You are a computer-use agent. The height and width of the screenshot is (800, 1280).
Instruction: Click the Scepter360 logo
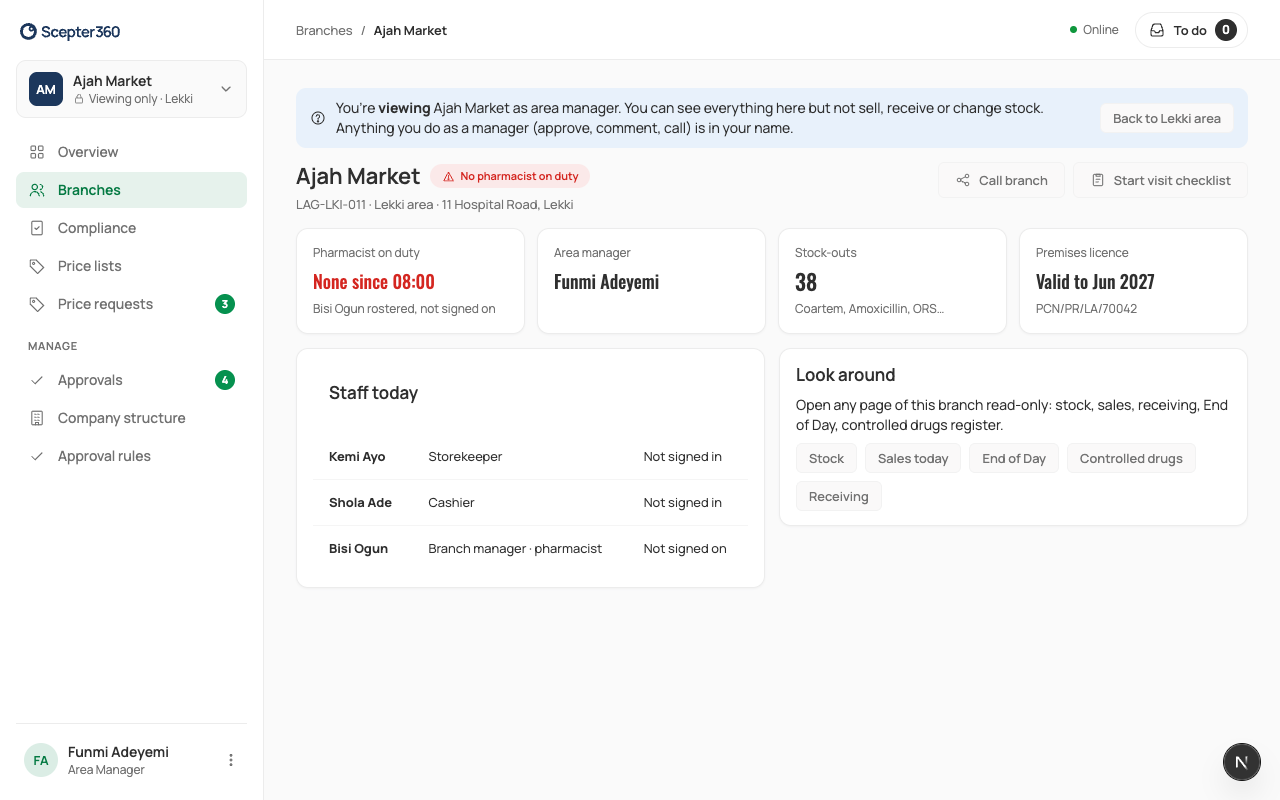tap(70, 31)
